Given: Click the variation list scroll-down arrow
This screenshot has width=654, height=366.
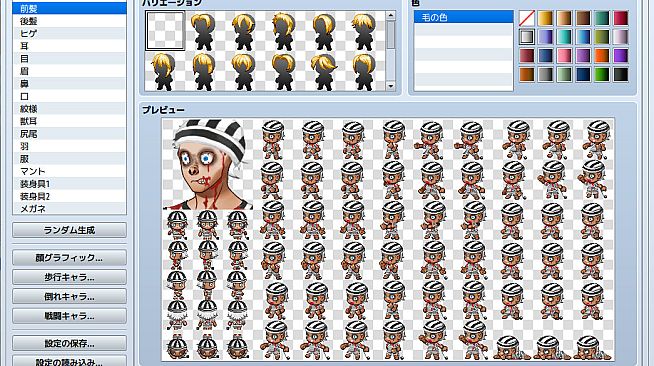Looking at the screenshot, I should click(390, 86).
